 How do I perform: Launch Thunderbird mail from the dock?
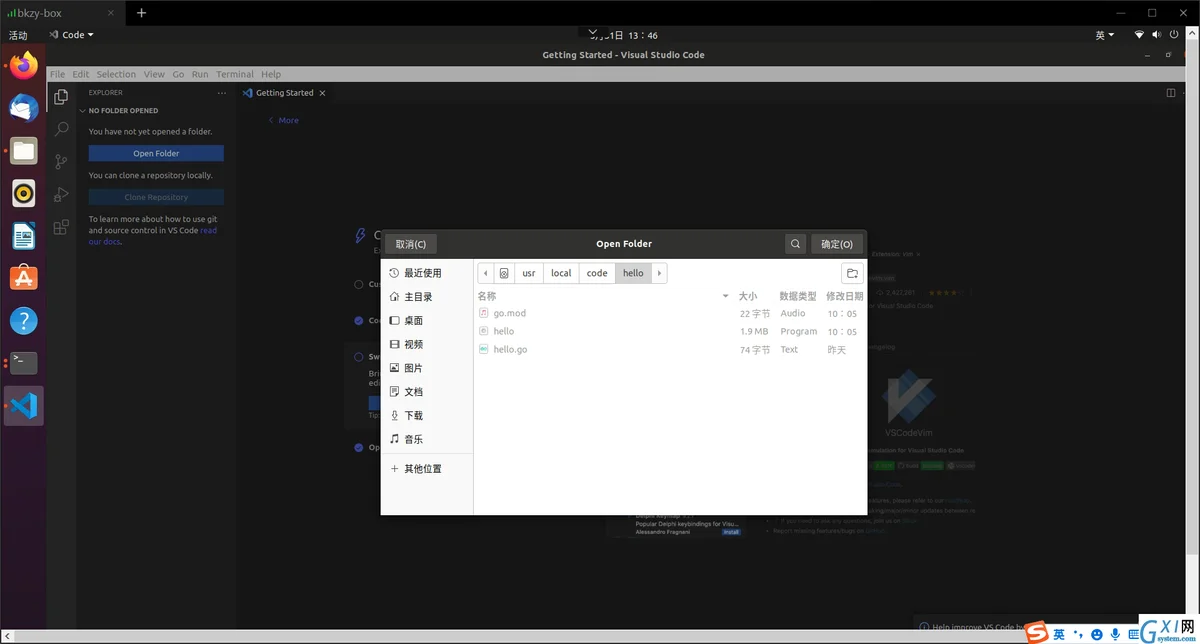(24, 108)
